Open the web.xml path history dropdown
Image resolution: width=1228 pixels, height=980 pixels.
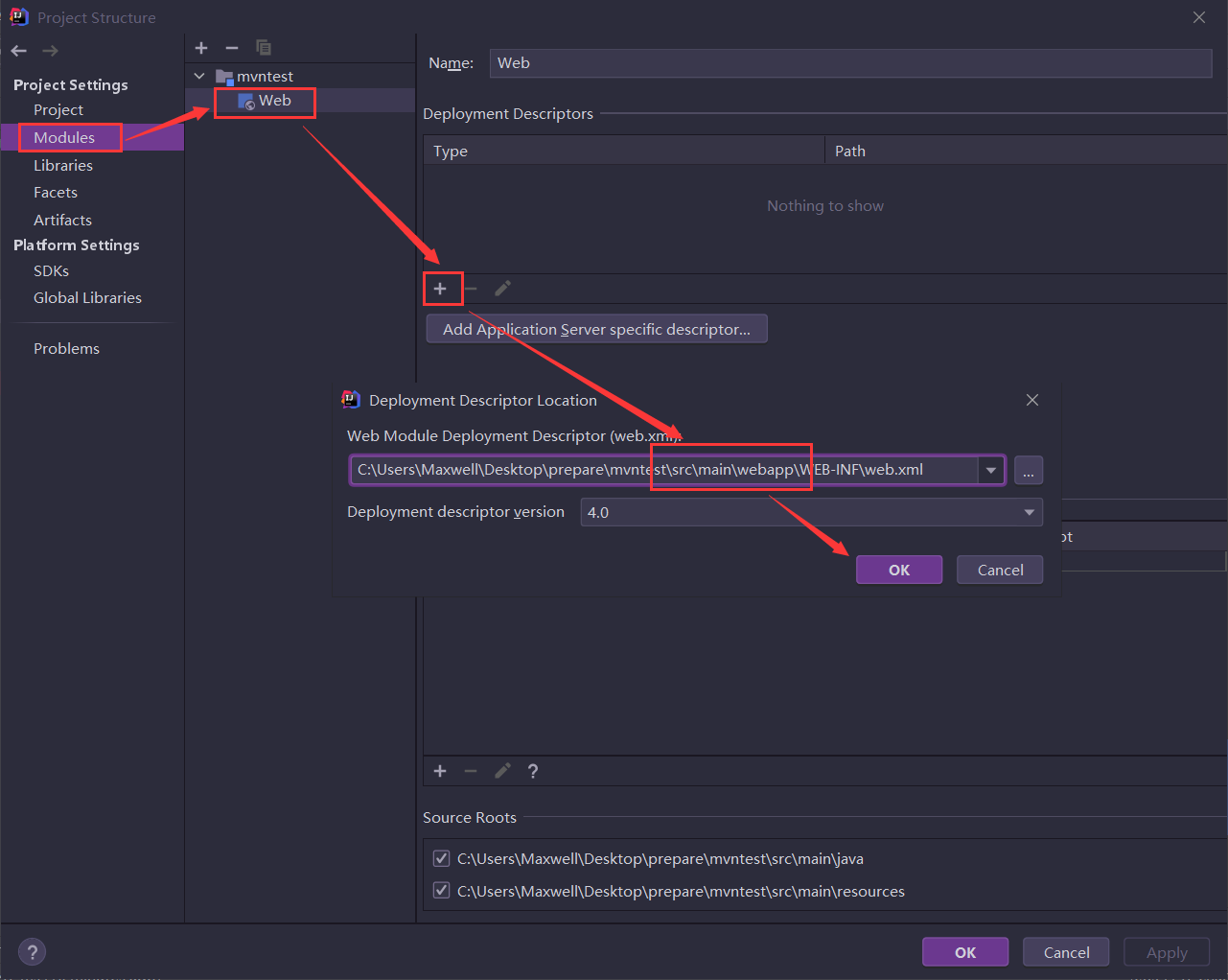(990, 471)
